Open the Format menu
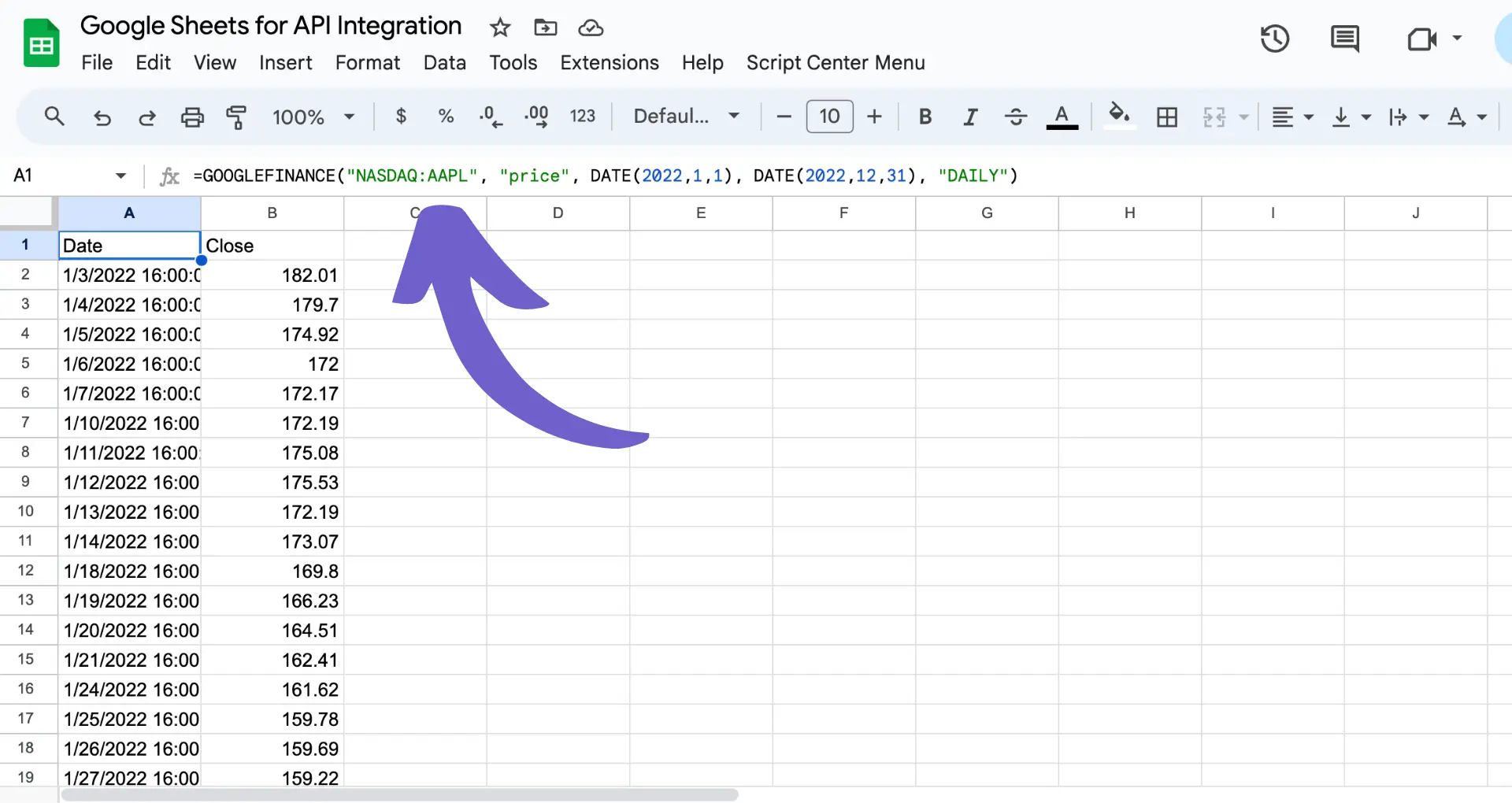 click(x=368, y=62)
